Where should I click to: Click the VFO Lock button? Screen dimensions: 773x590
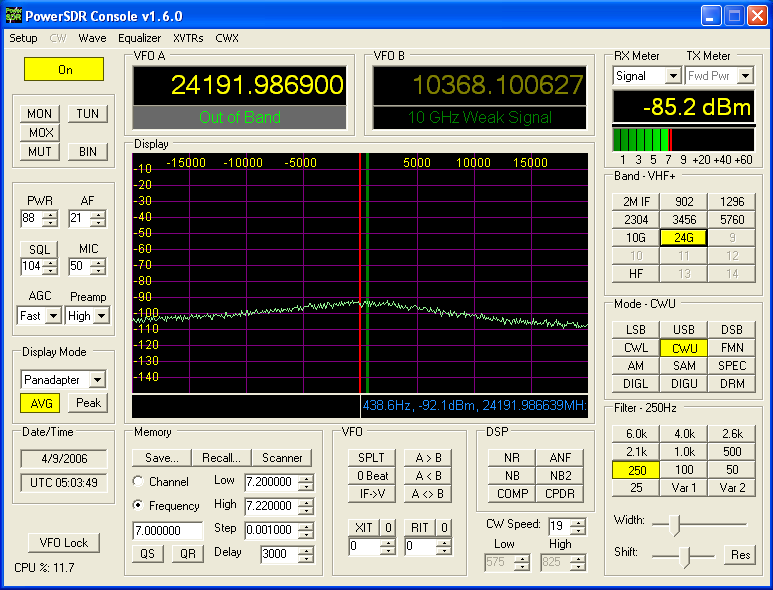click(64, 543)
